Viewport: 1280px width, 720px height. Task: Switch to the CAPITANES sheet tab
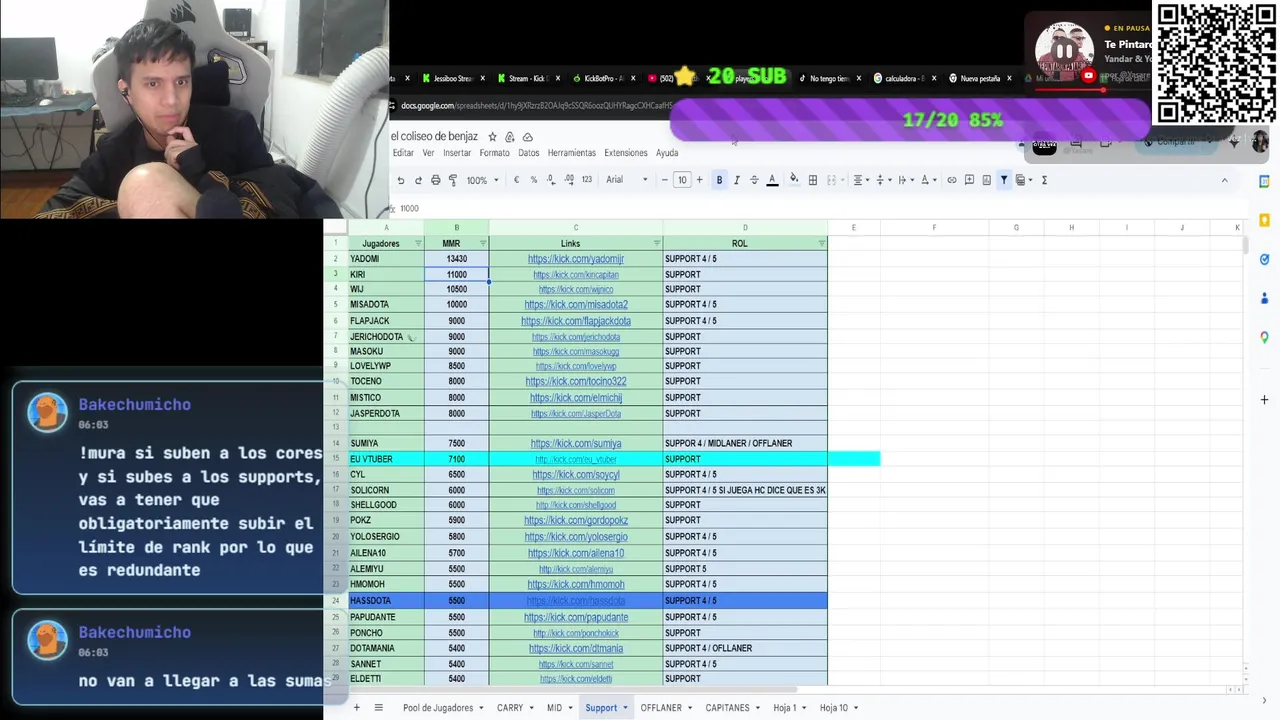coord(727,708)
